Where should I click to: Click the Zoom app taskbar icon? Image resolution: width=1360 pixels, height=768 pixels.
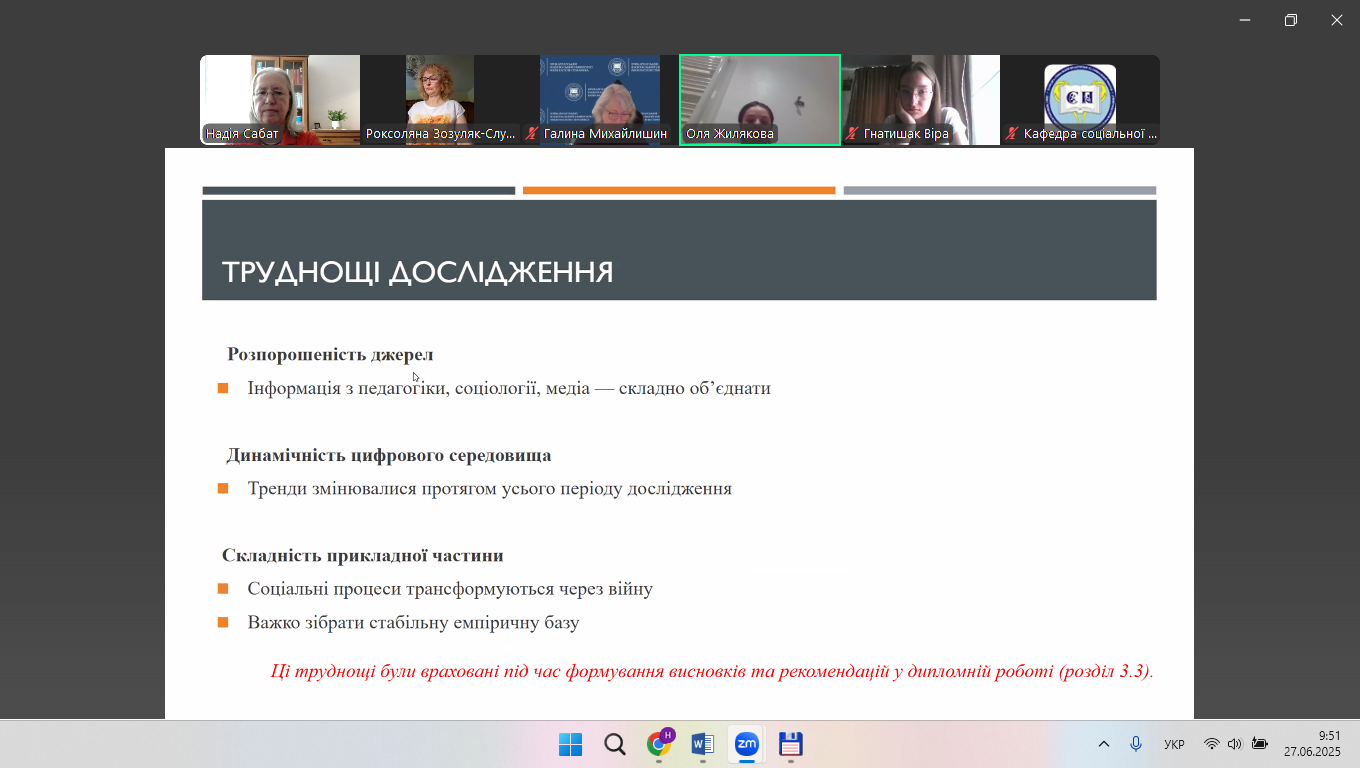coord(747,744)
